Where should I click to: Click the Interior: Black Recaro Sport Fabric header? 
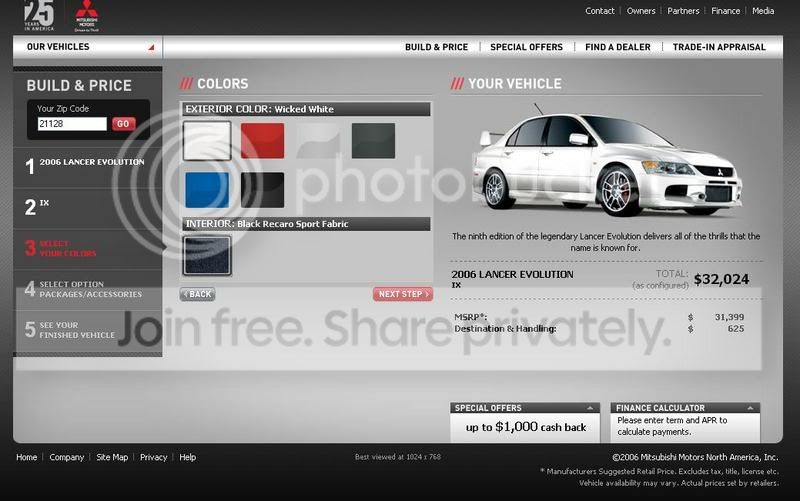(x=306, y=224)
